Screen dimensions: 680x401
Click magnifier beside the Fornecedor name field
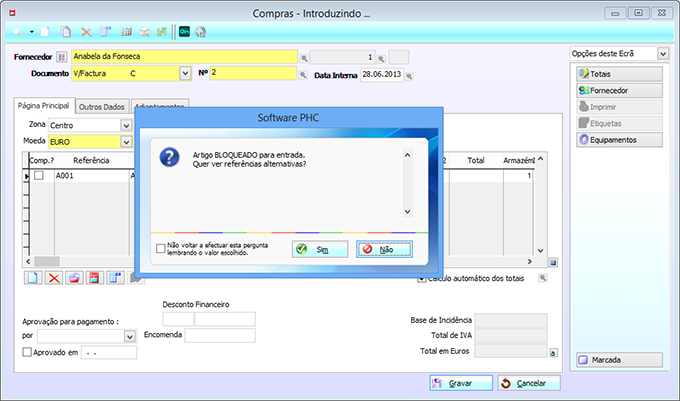tap(304, 58)
